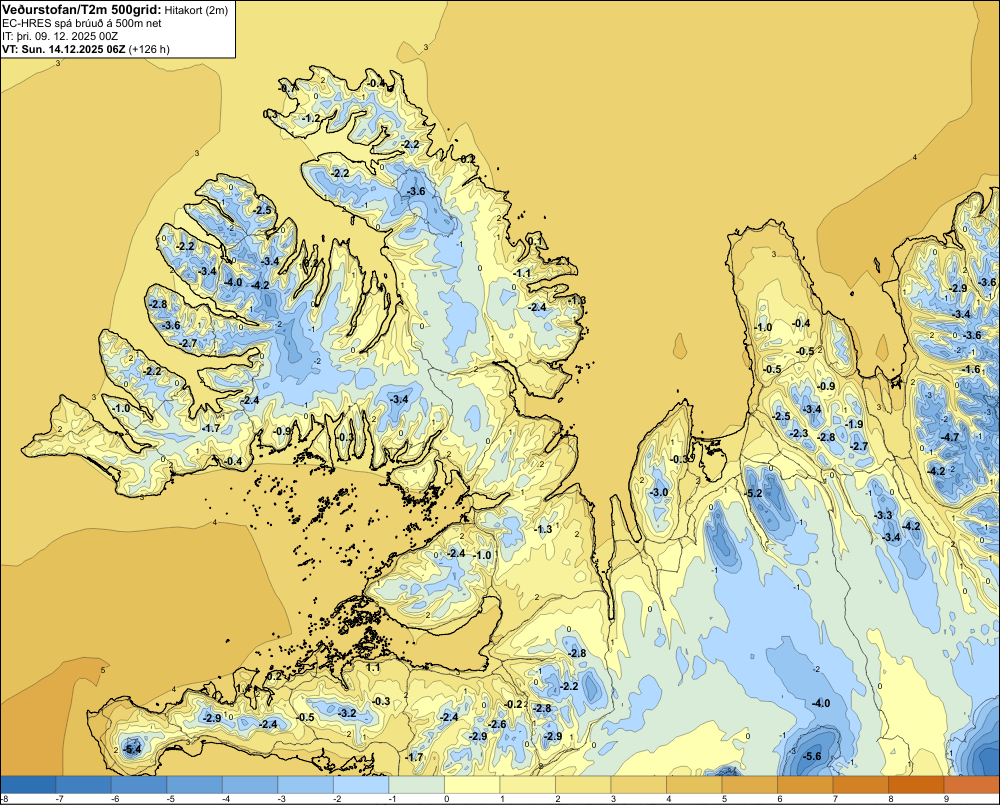This screenshot has width=1000, height=805.
Task: Pick the legend swatch between 1 and 2
Action: coord(527,785)
